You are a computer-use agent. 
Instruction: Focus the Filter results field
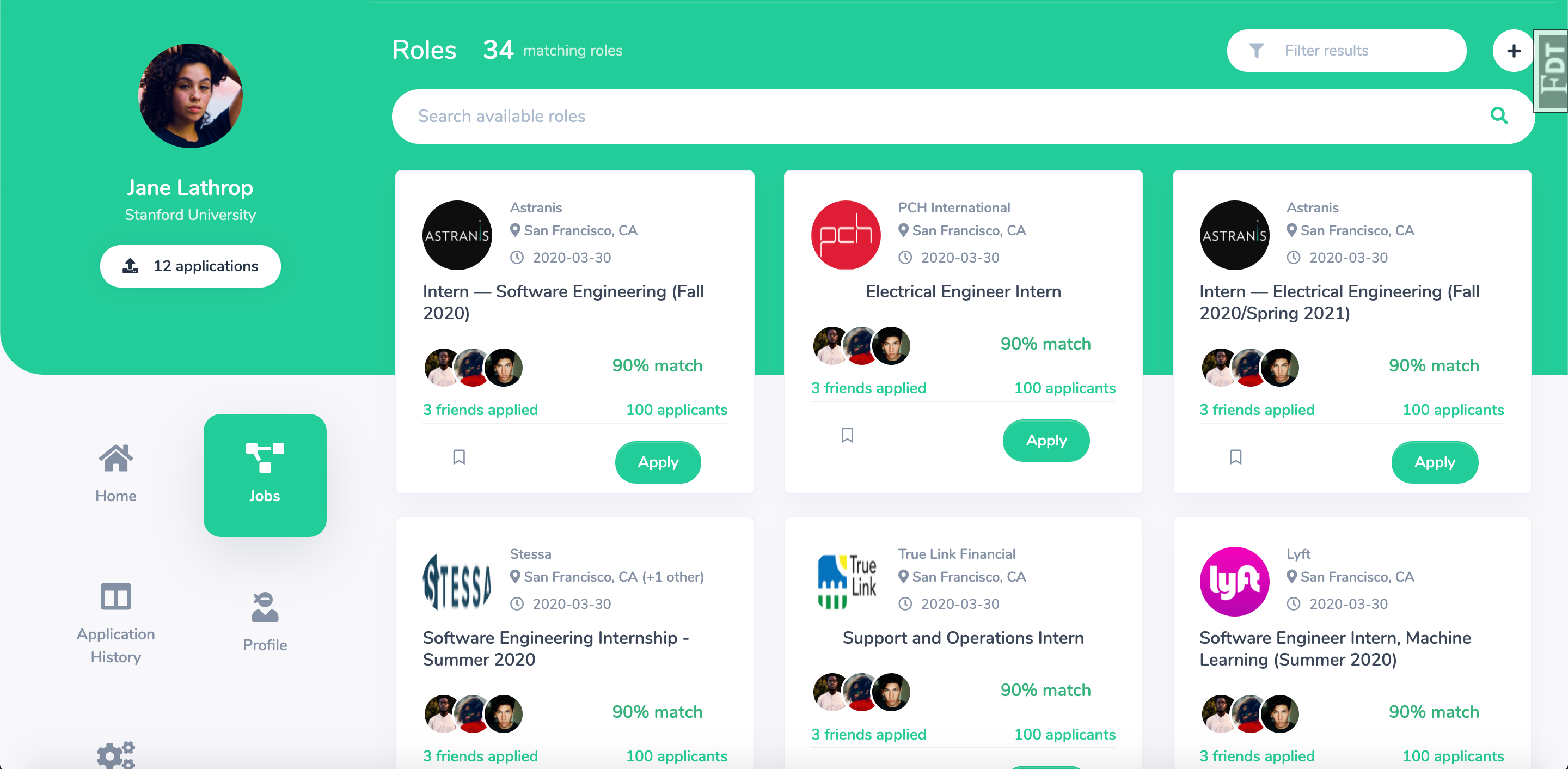pyautogui.click(x=1346, y=51)
